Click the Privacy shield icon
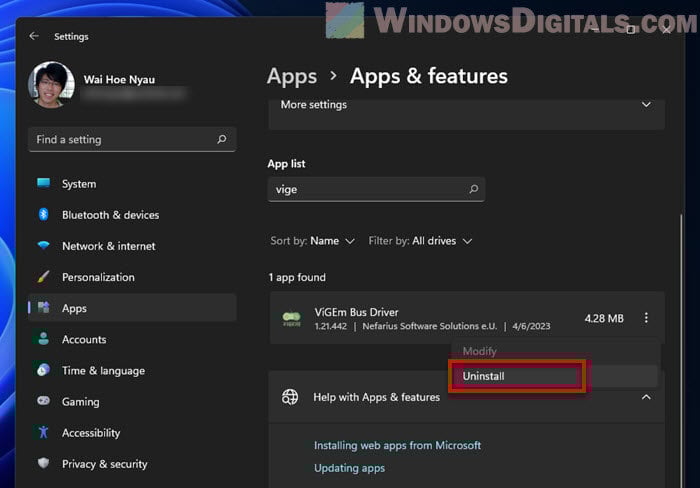This screenshot has width=700, height=488. tap(43, 463)
